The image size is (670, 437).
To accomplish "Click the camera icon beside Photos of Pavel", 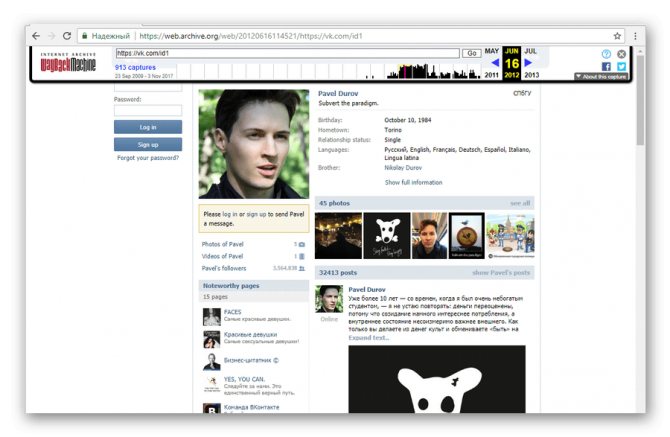I will [302, 244].
